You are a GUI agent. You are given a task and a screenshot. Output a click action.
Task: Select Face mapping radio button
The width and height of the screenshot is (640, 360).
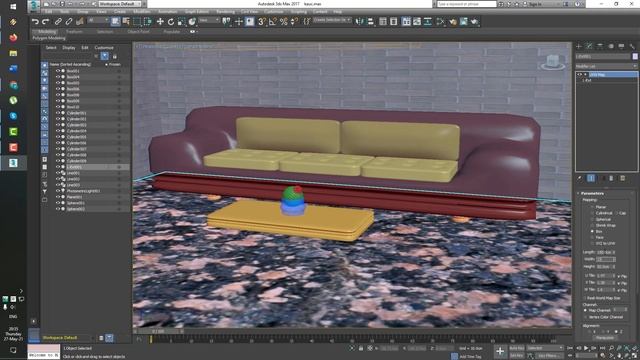[593, 237]
